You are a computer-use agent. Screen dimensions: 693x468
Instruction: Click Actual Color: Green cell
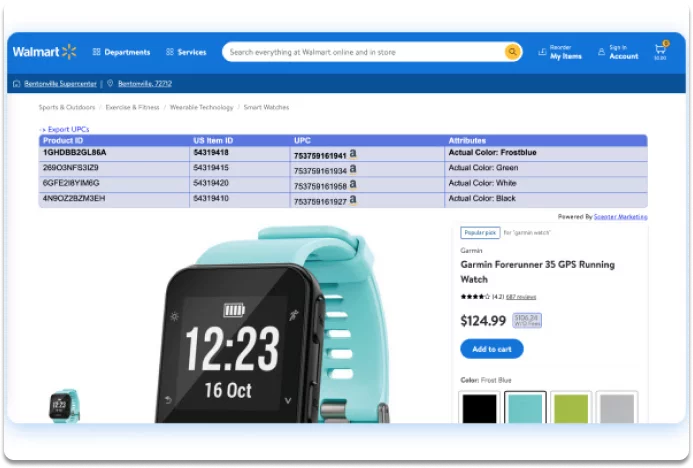coord(483,168)
